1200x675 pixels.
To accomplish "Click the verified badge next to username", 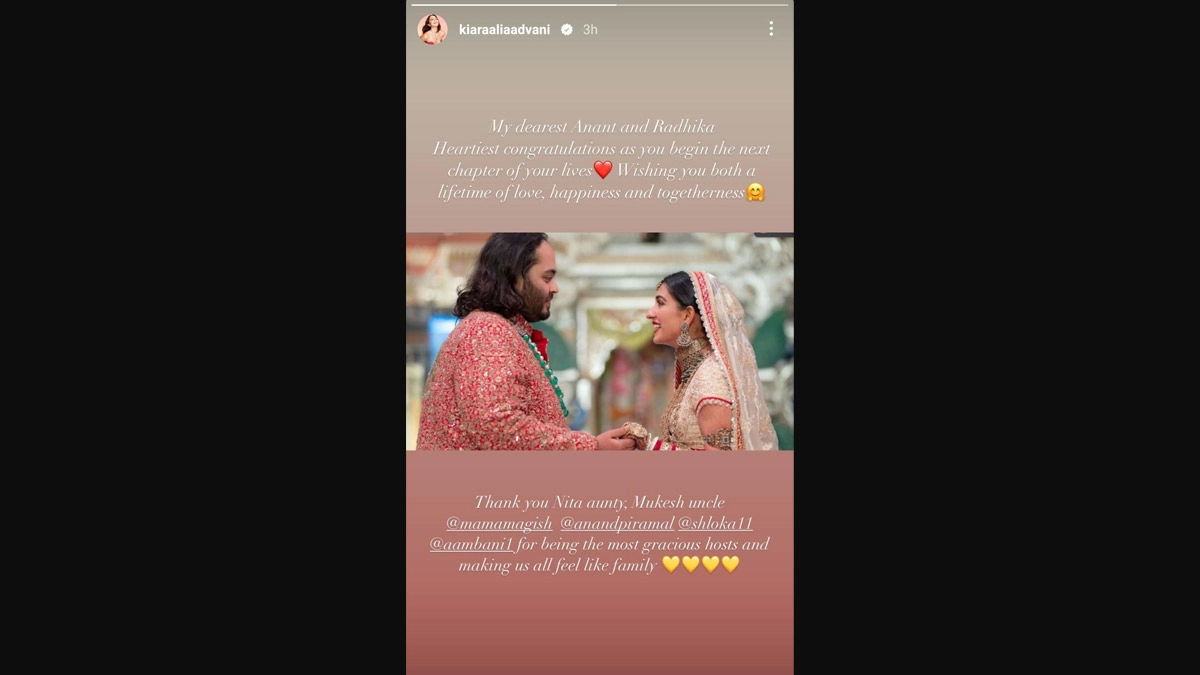I will tap(567, 30).
